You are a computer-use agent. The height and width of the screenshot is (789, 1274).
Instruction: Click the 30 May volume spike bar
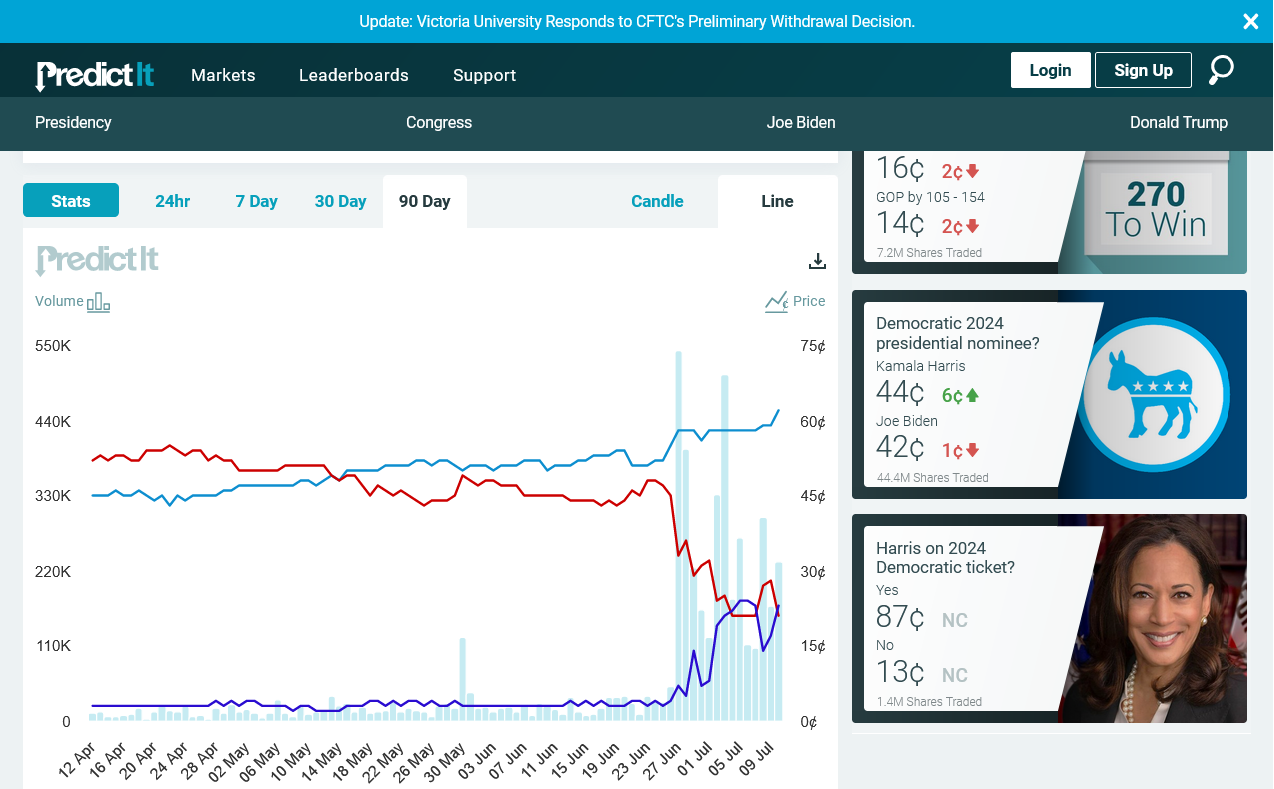click(x=463, y=679)
